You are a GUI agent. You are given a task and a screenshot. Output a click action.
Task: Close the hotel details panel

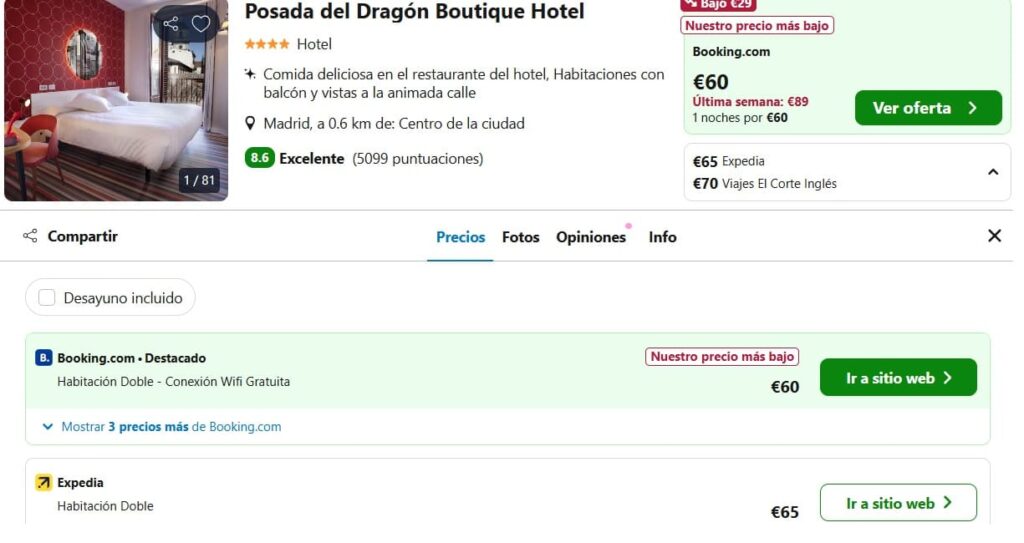(x=994, y=236)
